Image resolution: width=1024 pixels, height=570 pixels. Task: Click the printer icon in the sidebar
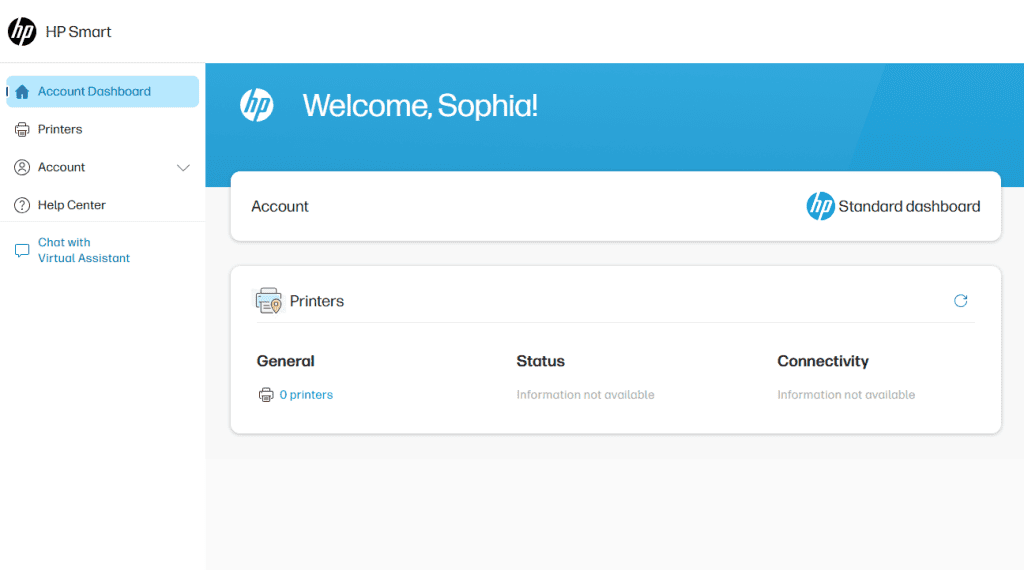click(22, 129)
